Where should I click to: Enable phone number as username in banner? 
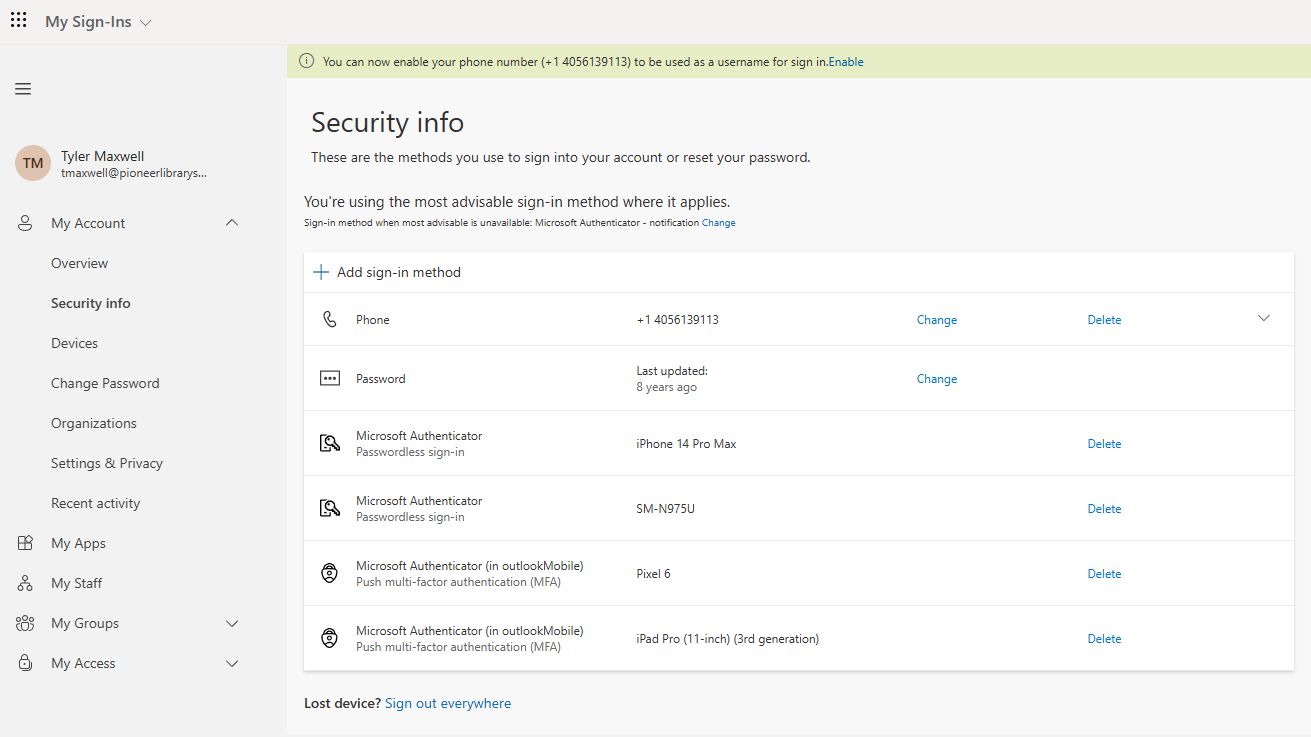tap(846, 62)
